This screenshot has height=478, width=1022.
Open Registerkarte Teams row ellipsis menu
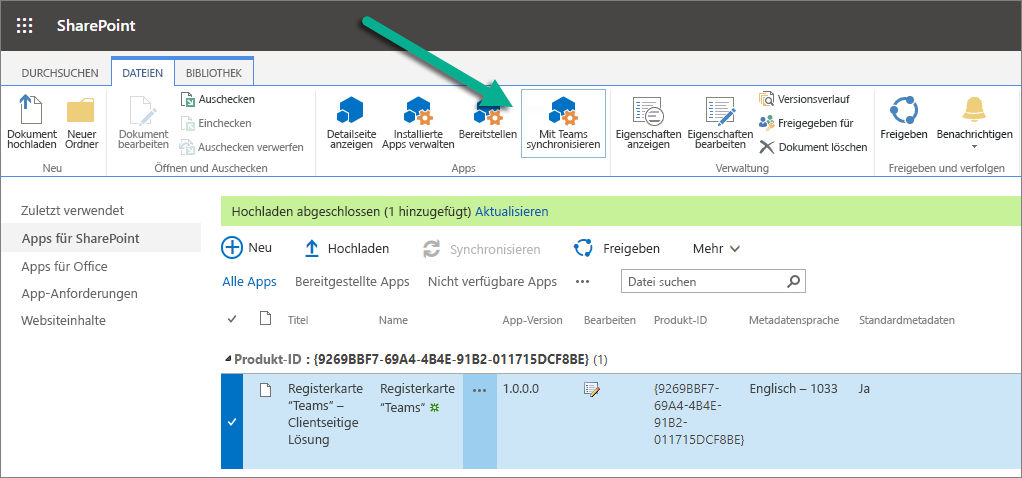click(x=480, y=390)
